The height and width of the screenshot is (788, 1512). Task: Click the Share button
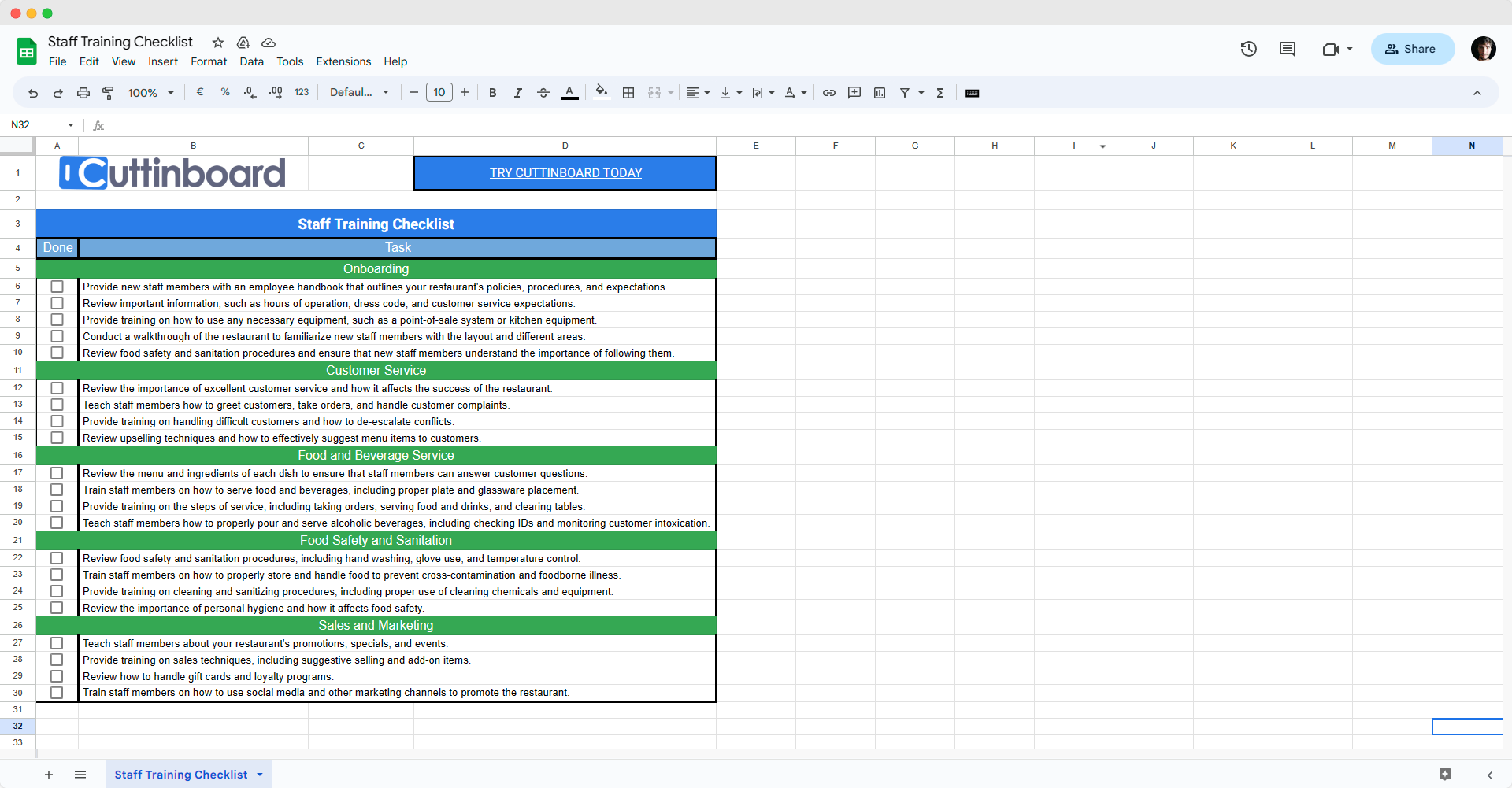[1412, 49]
